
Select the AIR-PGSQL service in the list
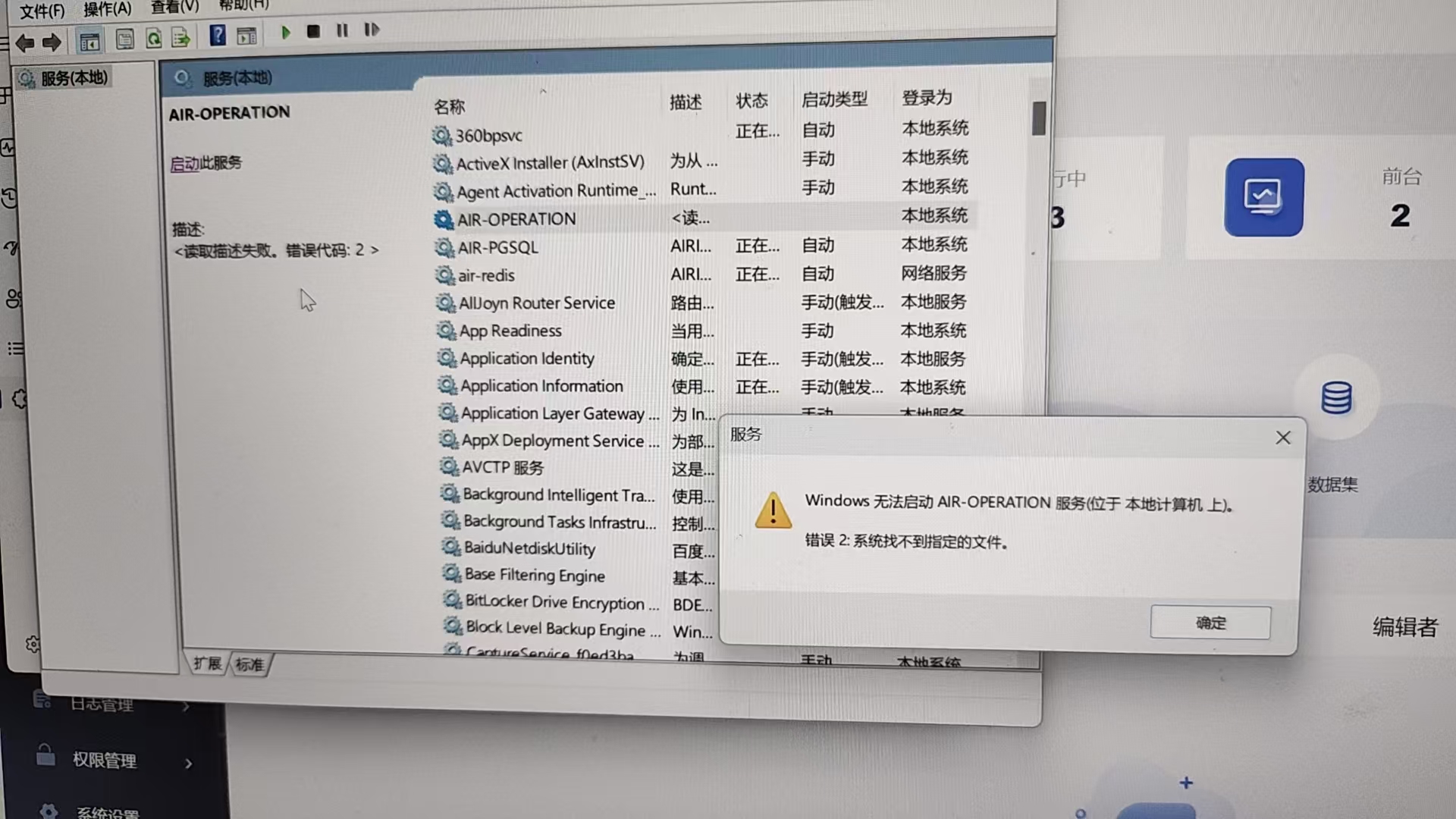[x=498, y=247]
